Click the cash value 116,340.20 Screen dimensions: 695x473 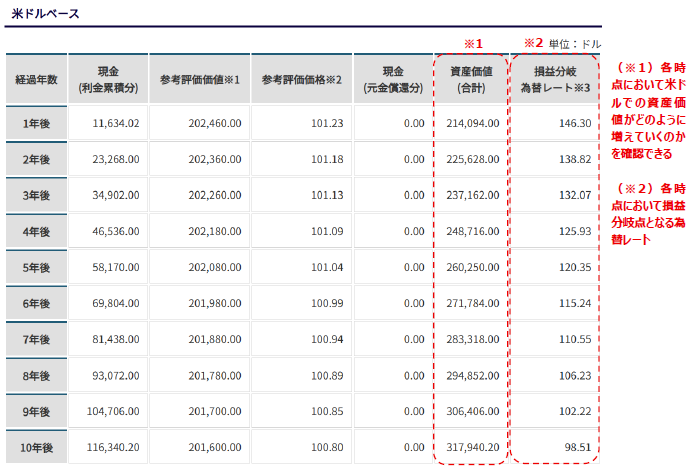pyautogui.click(x=113, y=447)
